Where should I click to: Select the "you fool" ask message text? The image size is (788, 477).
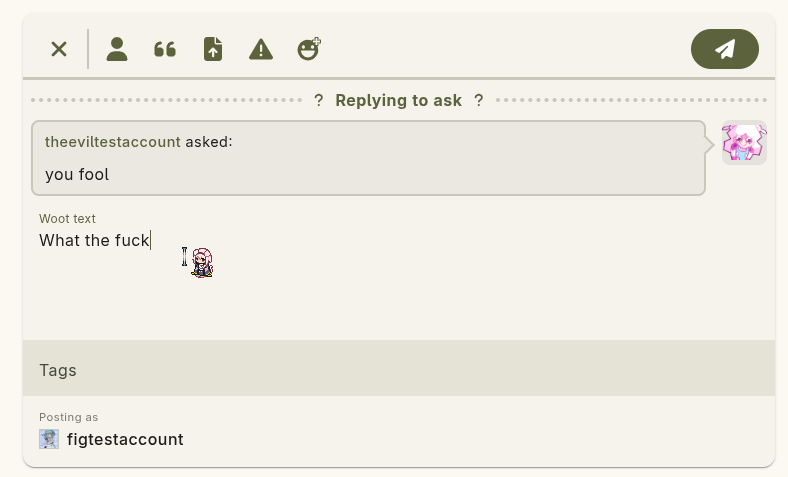[77, 174]
